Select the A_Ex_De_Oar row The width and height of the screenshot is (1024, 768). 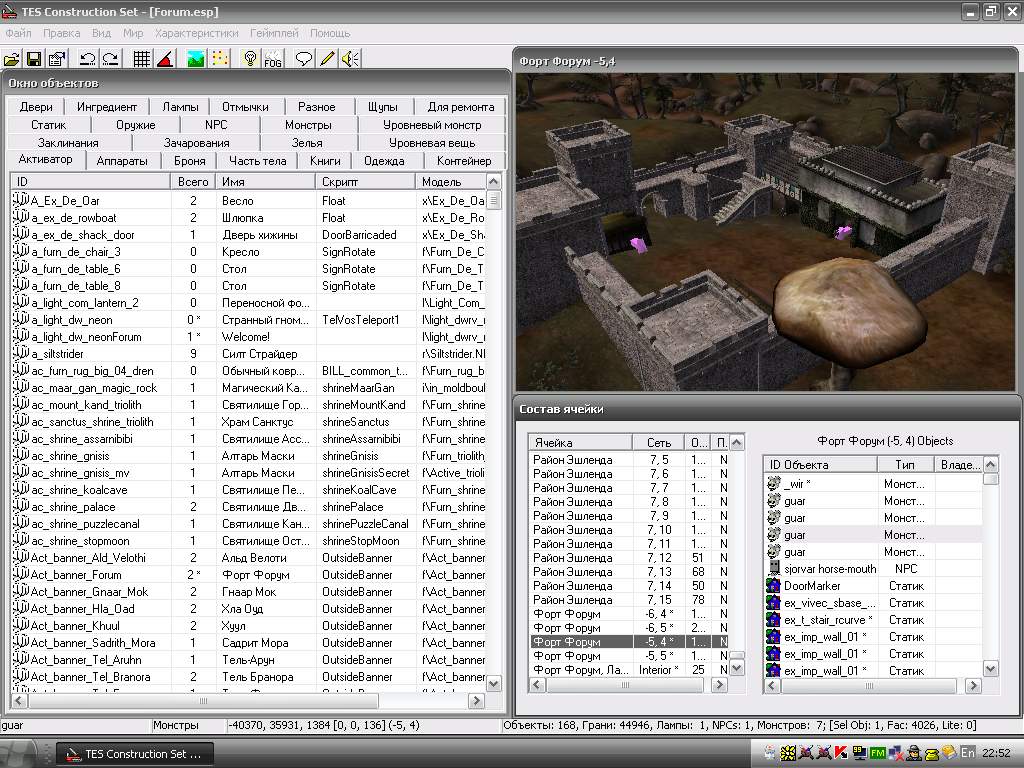248,201
